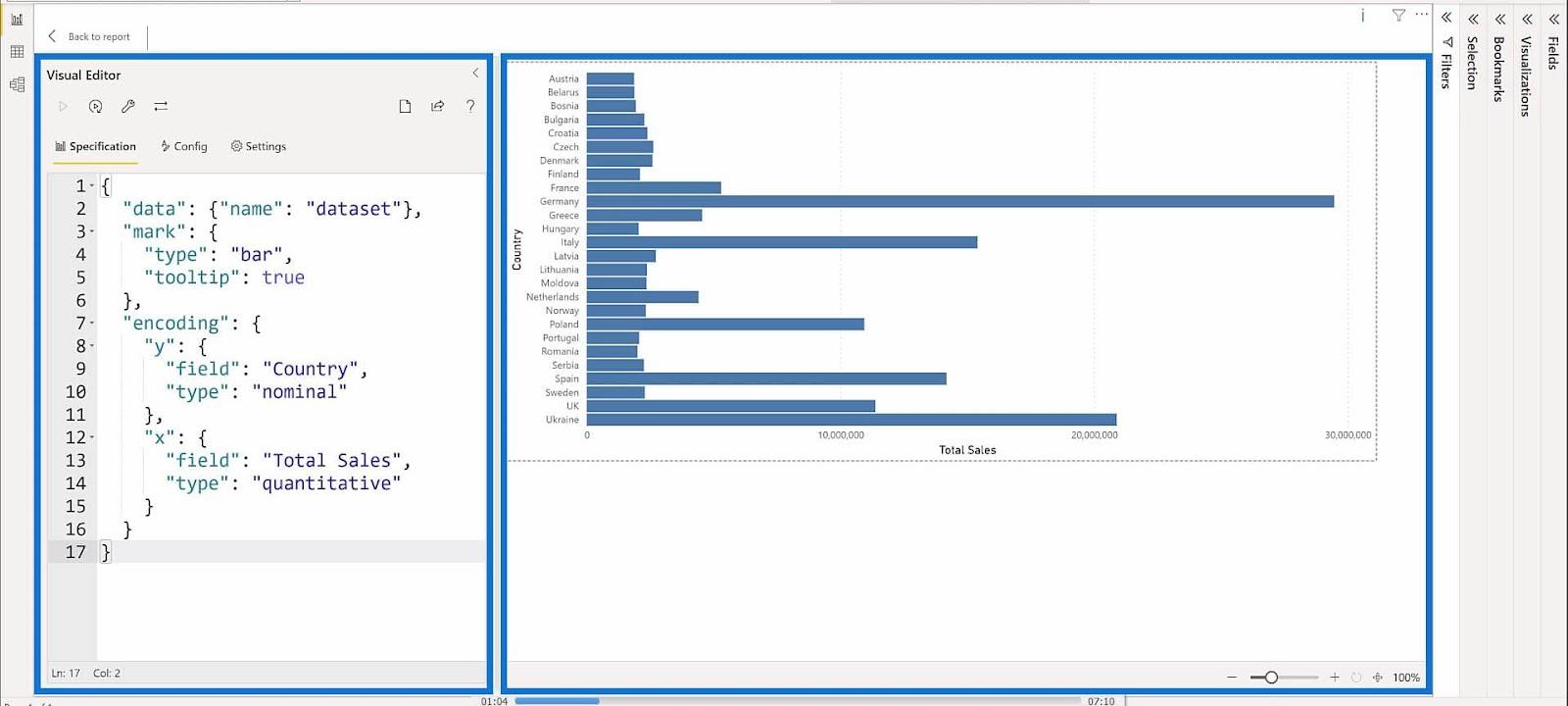The image size is (1568, 706).
Task: Move the preview zoom slider handle
Action: 1271,678
